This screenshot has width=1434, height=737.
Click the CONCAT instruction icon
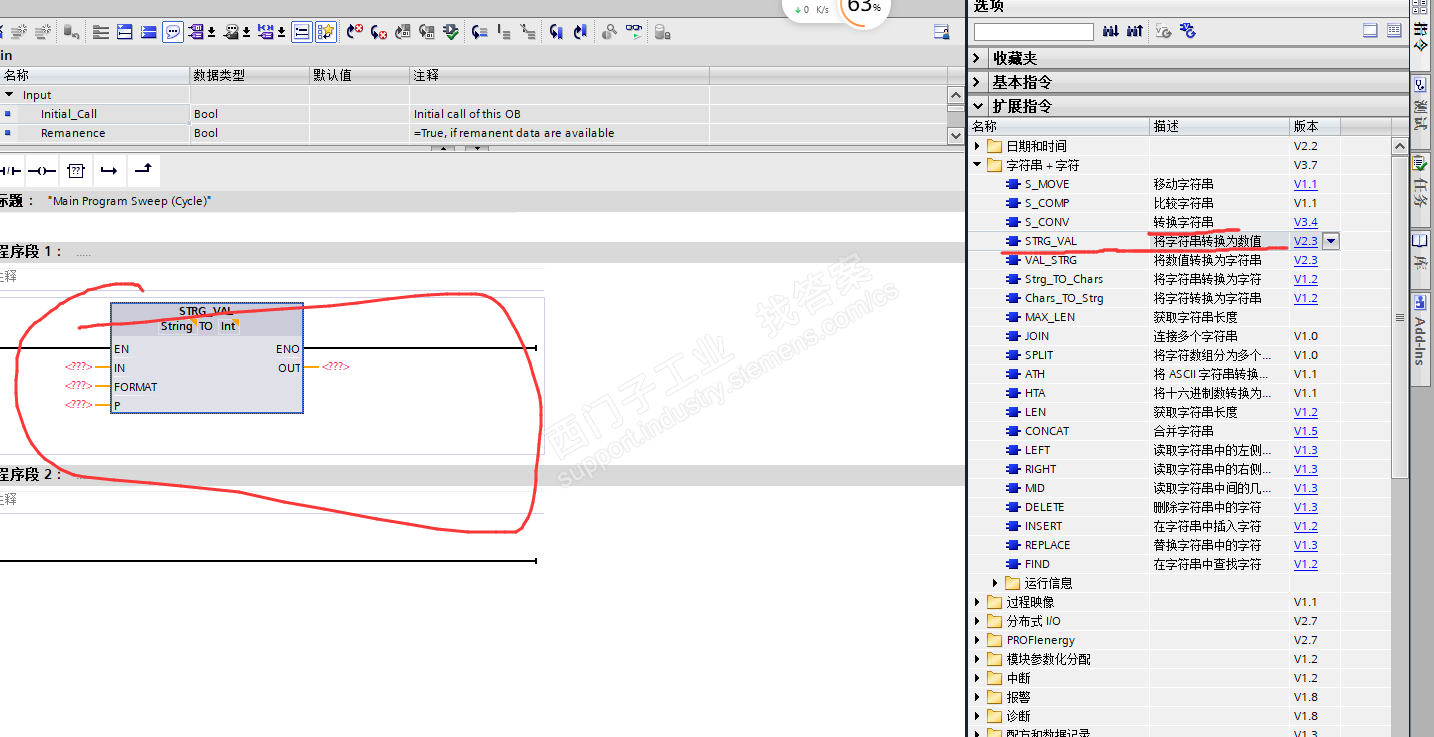[1013, 431]
